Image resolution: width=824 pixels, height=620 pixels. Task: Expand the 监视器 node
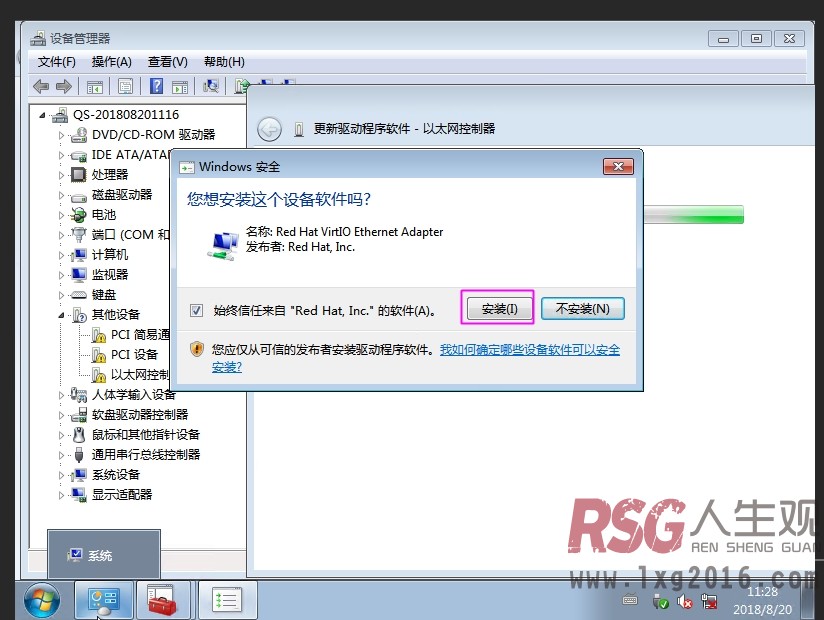(x=61, y=275)
